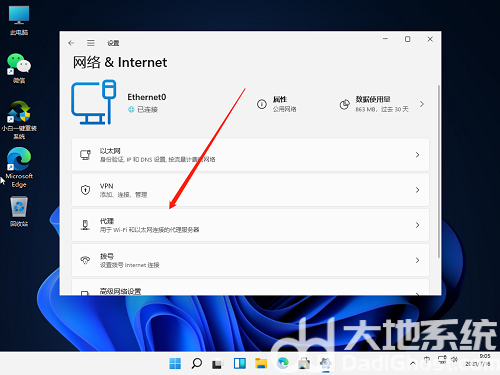Expand the 代理 proxy row chevron
This screenshot has width=500, height=375.
(x=417, y=225)
